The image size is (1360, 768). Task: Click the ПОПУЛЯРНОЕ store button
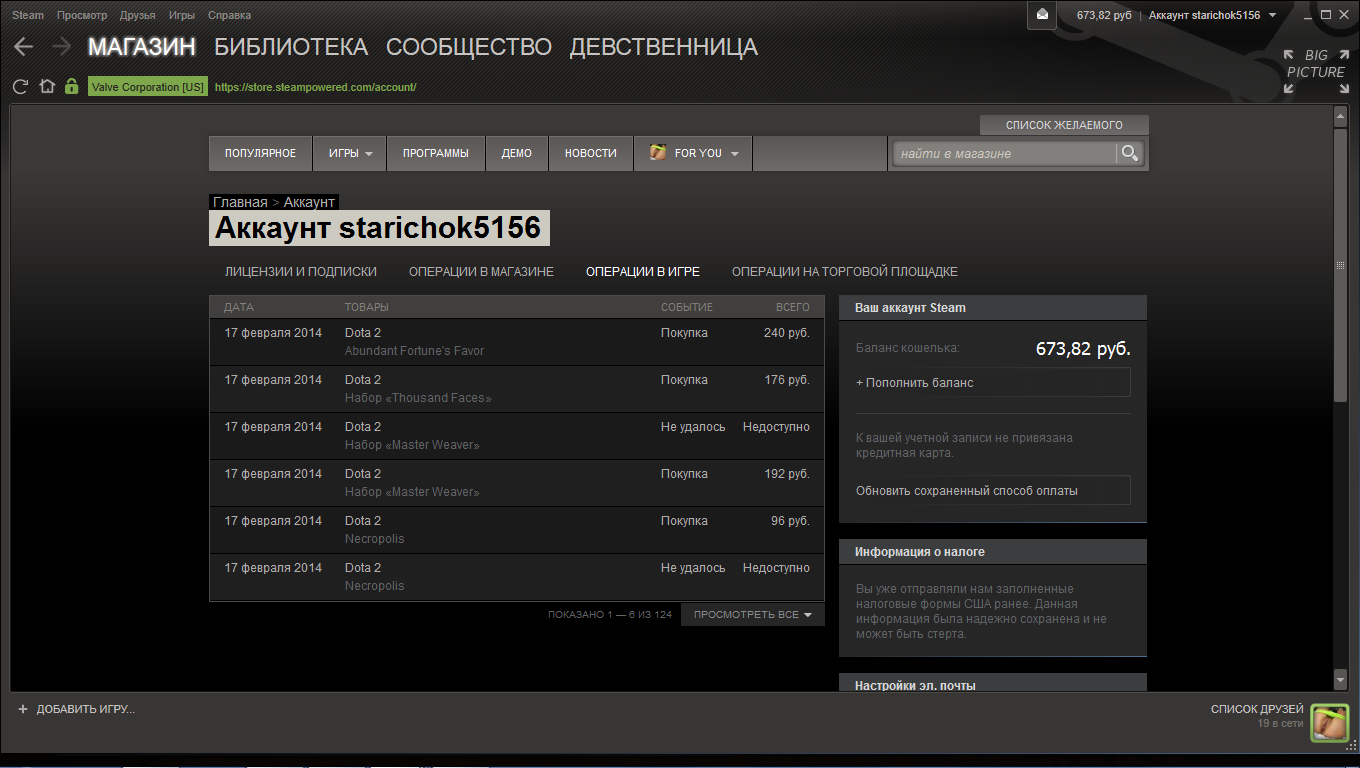(x=260, y=153)
